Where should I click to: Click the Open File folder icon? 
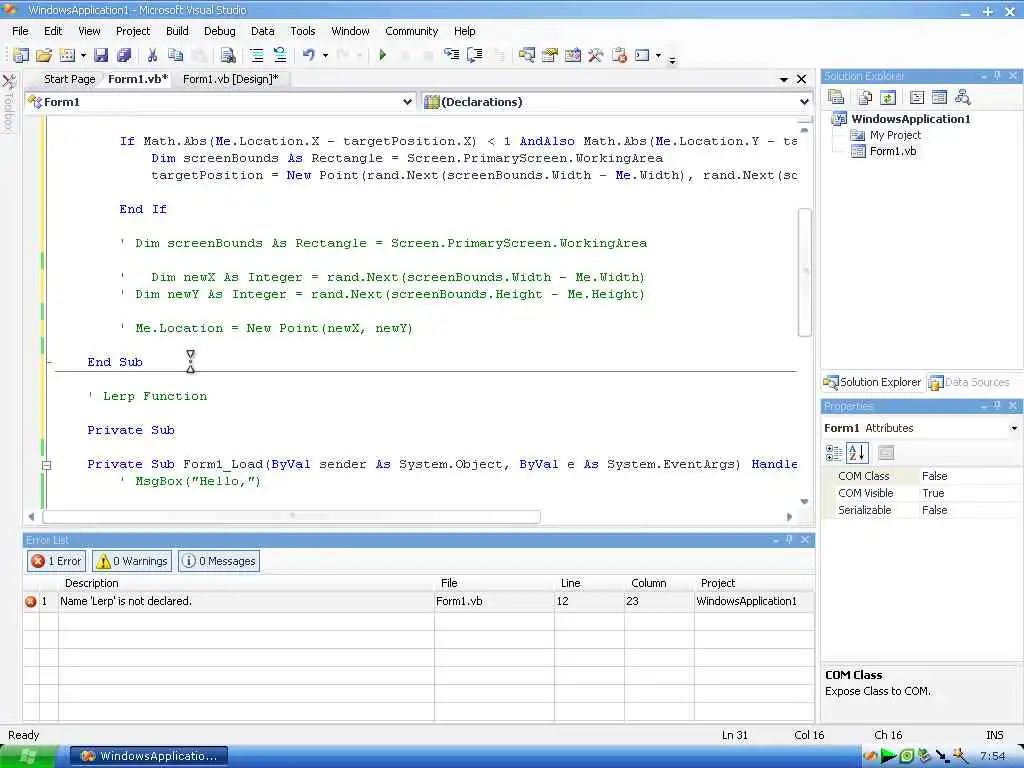tap(44, 56)
